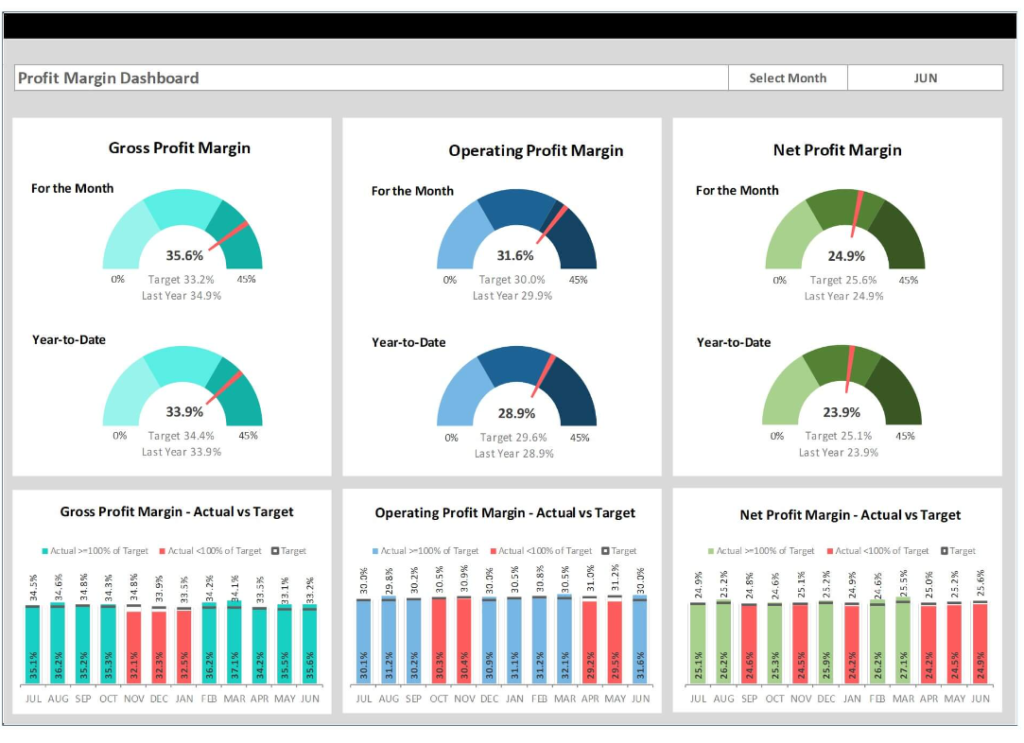Select the red NOV bar in Gross chart
The height and width of the screenshot is (743, 1024).
pos(134,646)
